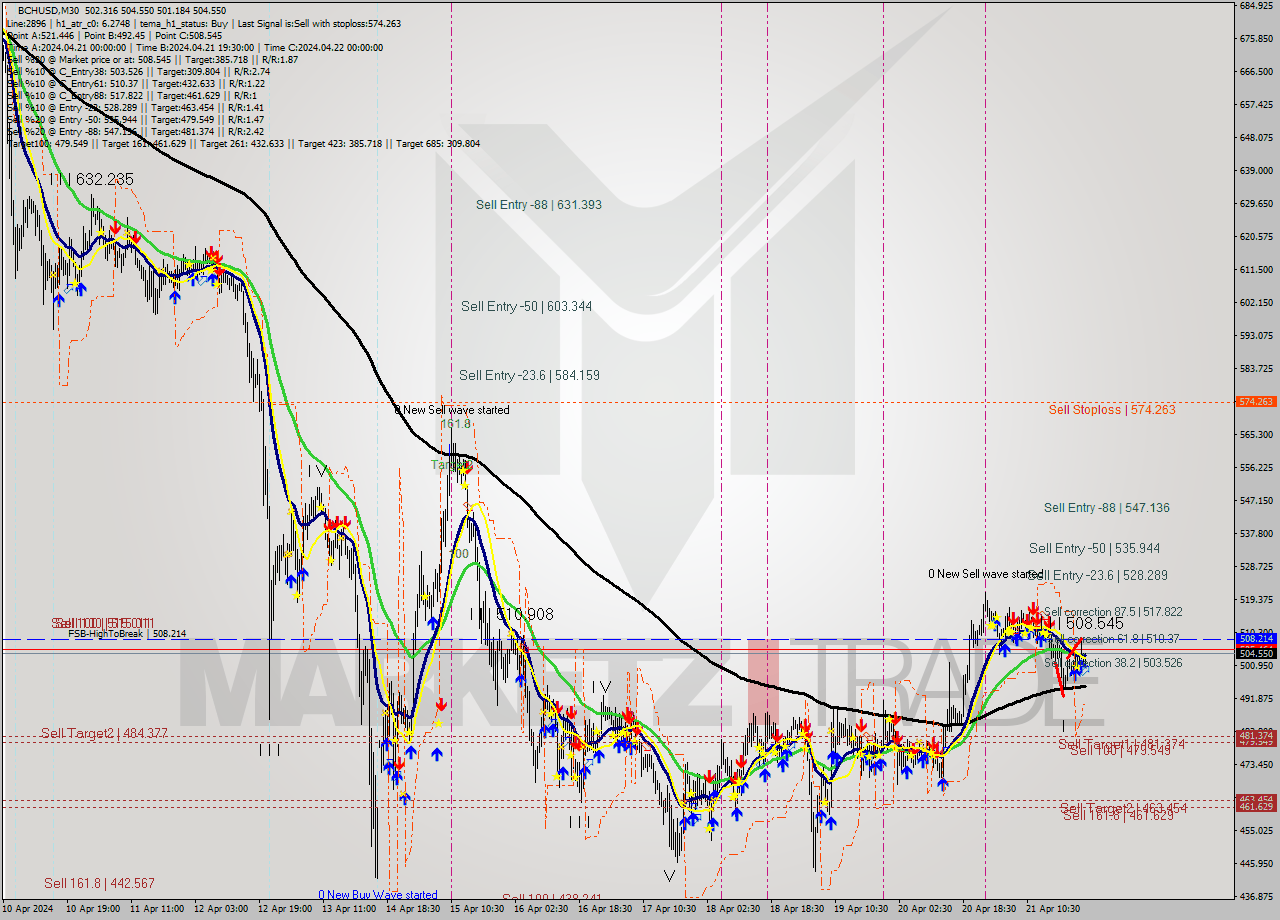Click the 'Sell Entry -88 | 631.393' label
1280x920 pixels.
coord(538,205)
